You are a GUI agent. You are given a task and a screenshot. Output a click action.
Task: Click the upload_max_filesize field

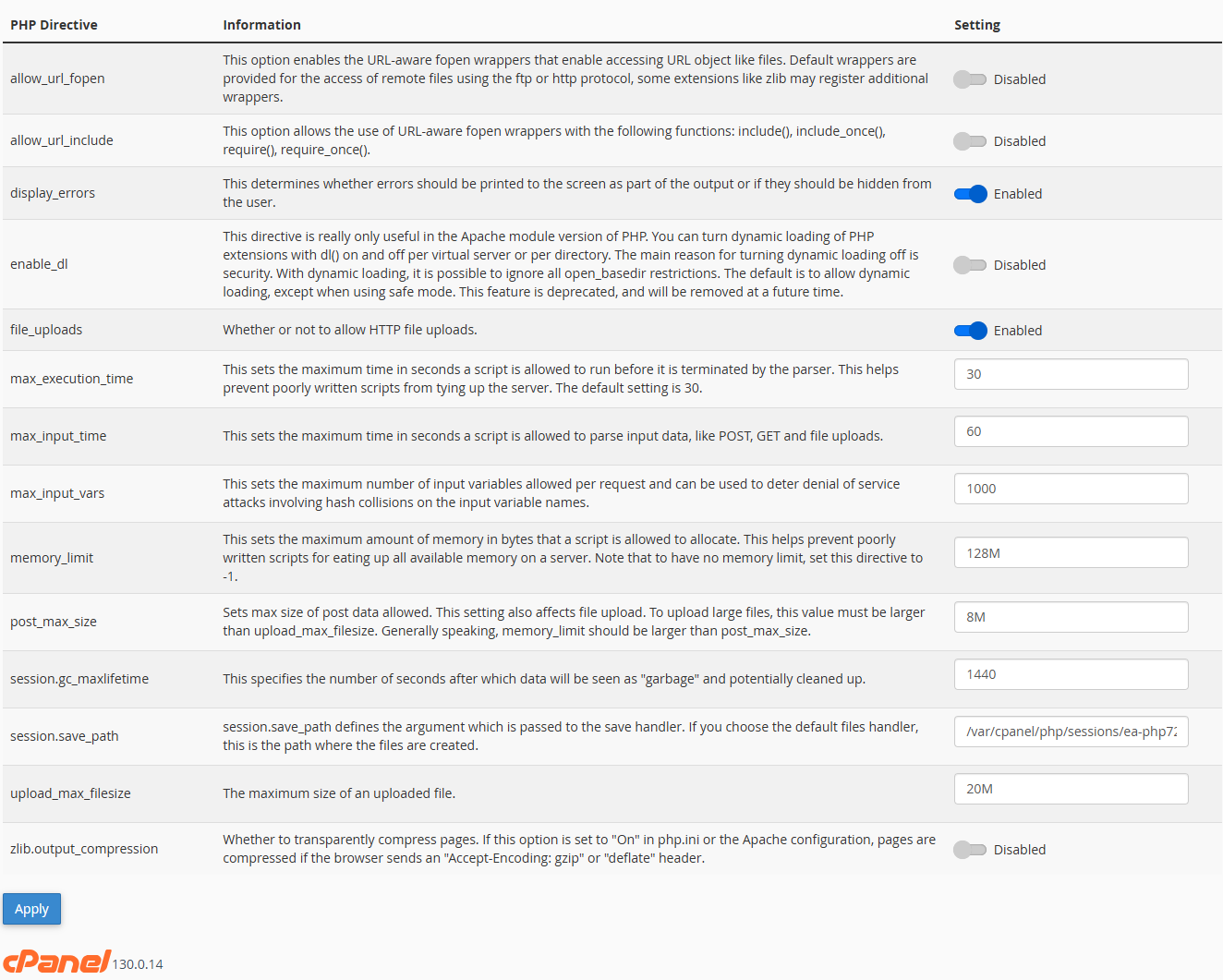pyautogui.click(x=1071, y=789)
